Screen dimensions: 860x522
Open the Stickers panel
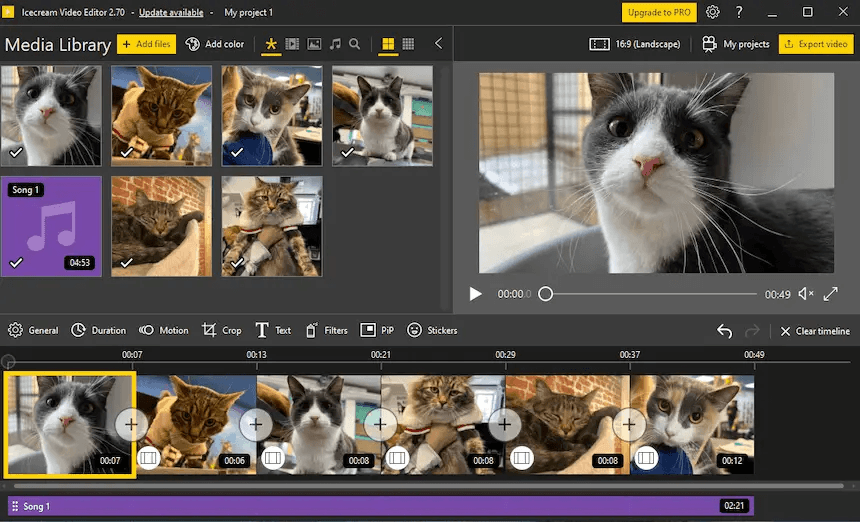click(x=432, y=330)
